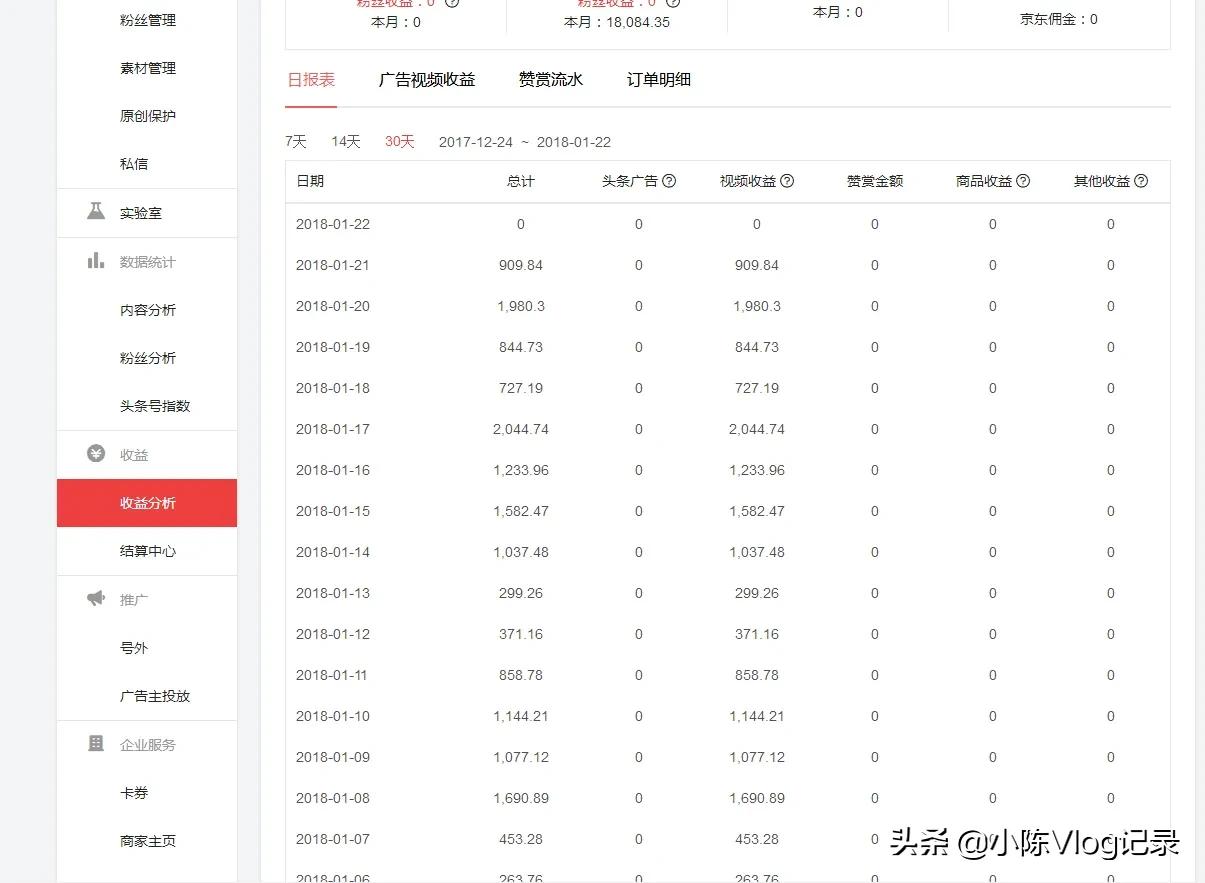Viewport: 1205px width, 883px height.
Task: Open 粉丝分析 from the sidebar
Action: (148, 358)
